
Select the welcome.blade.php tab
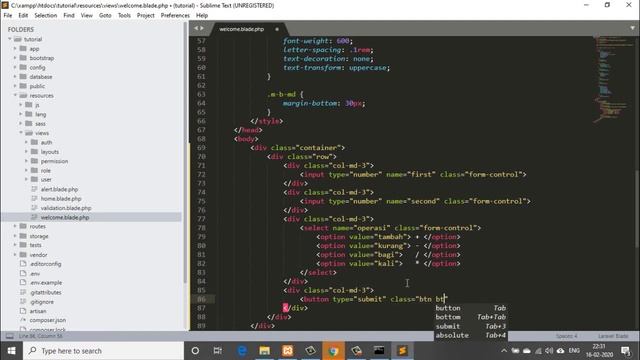(x=242, y=29)
